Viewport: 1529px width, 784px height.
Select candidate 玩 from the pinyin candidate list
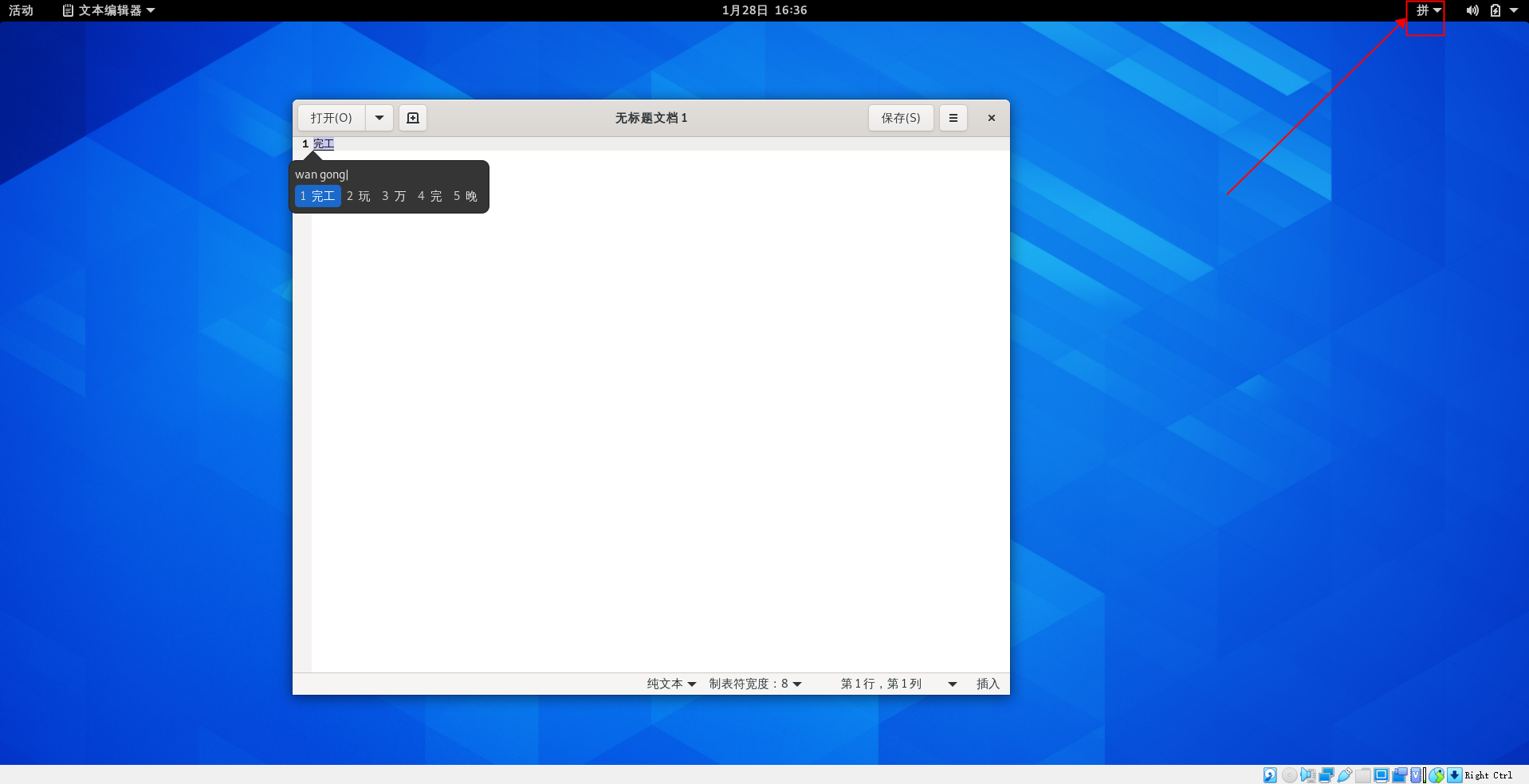(358, 195)
